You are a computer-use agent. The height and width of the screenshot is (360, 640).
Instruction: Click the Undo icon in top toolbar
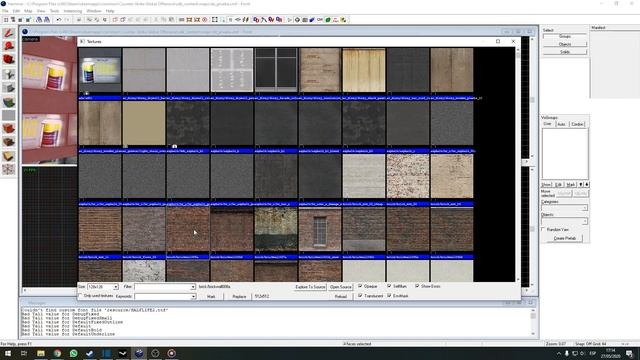[59, 20]
